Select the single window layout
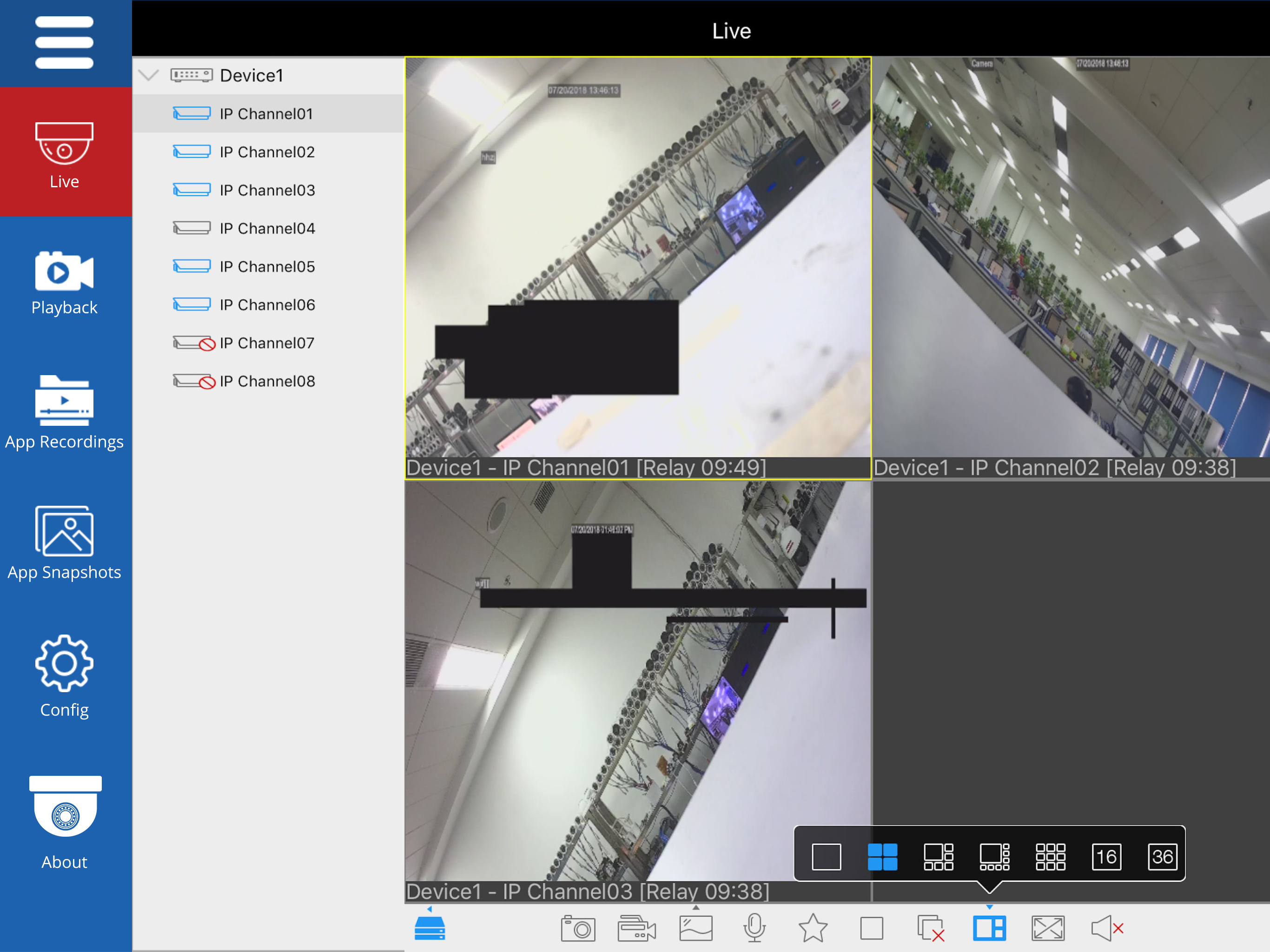The width and height of the screenshot is (1270, 952). (826, 857)
